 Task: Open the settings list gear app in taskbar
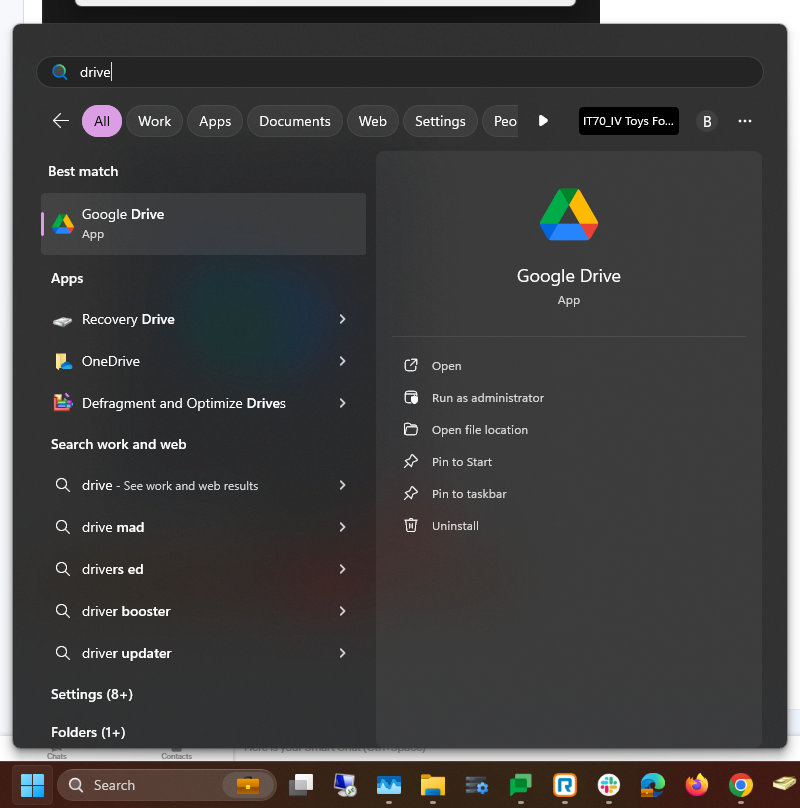pyautogui.click(x=477, y=785)
